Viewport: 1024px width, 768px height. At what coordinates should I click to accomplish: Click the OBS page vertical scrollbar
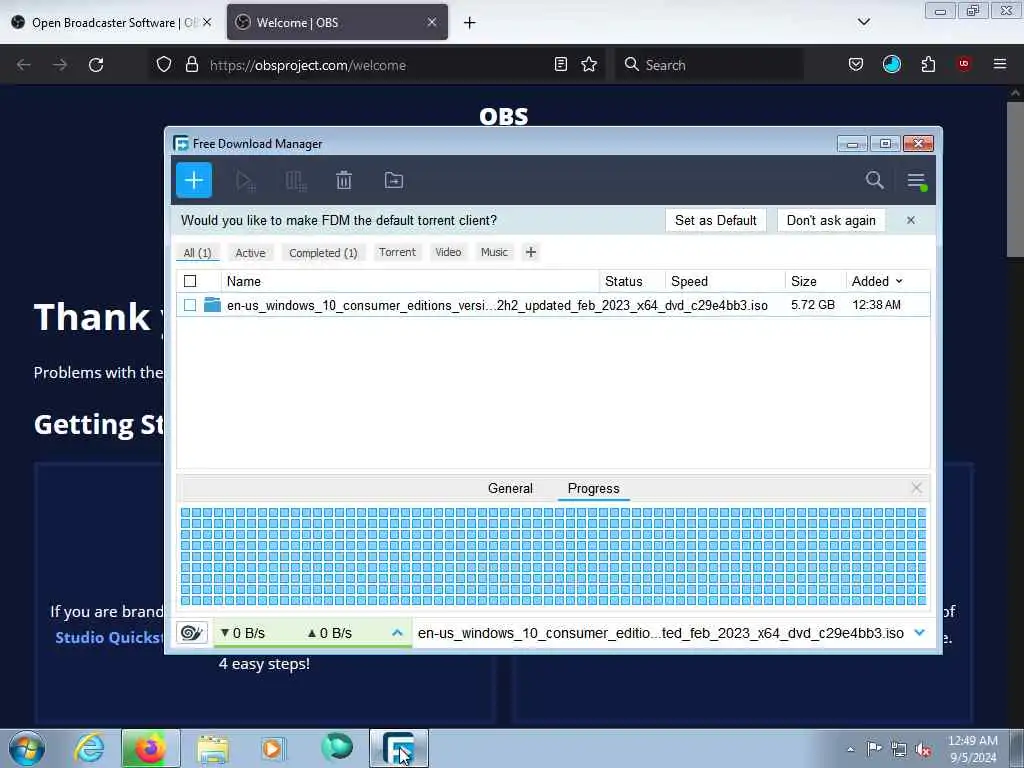(1014, 180)
